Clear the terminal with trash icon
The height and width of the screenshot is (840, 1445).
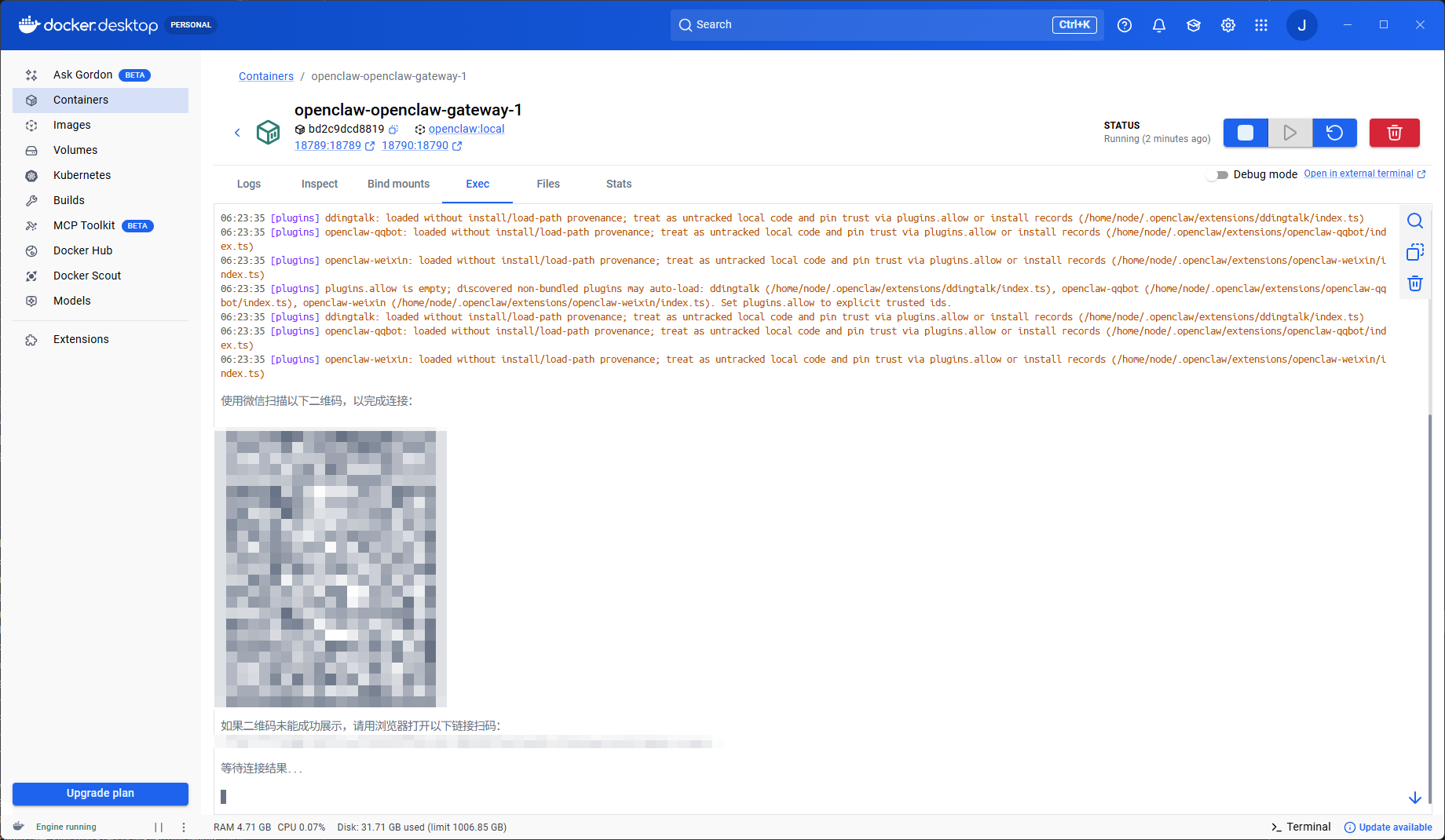pyautogui.click(x=1415, y=283)
